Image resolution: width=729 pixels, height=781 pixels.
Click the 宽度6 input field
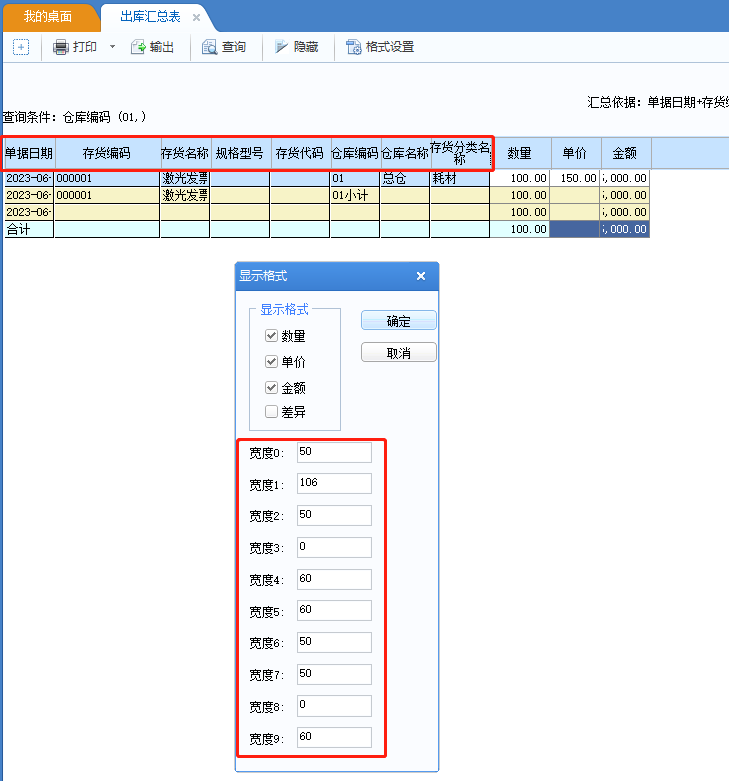[334, 642]
